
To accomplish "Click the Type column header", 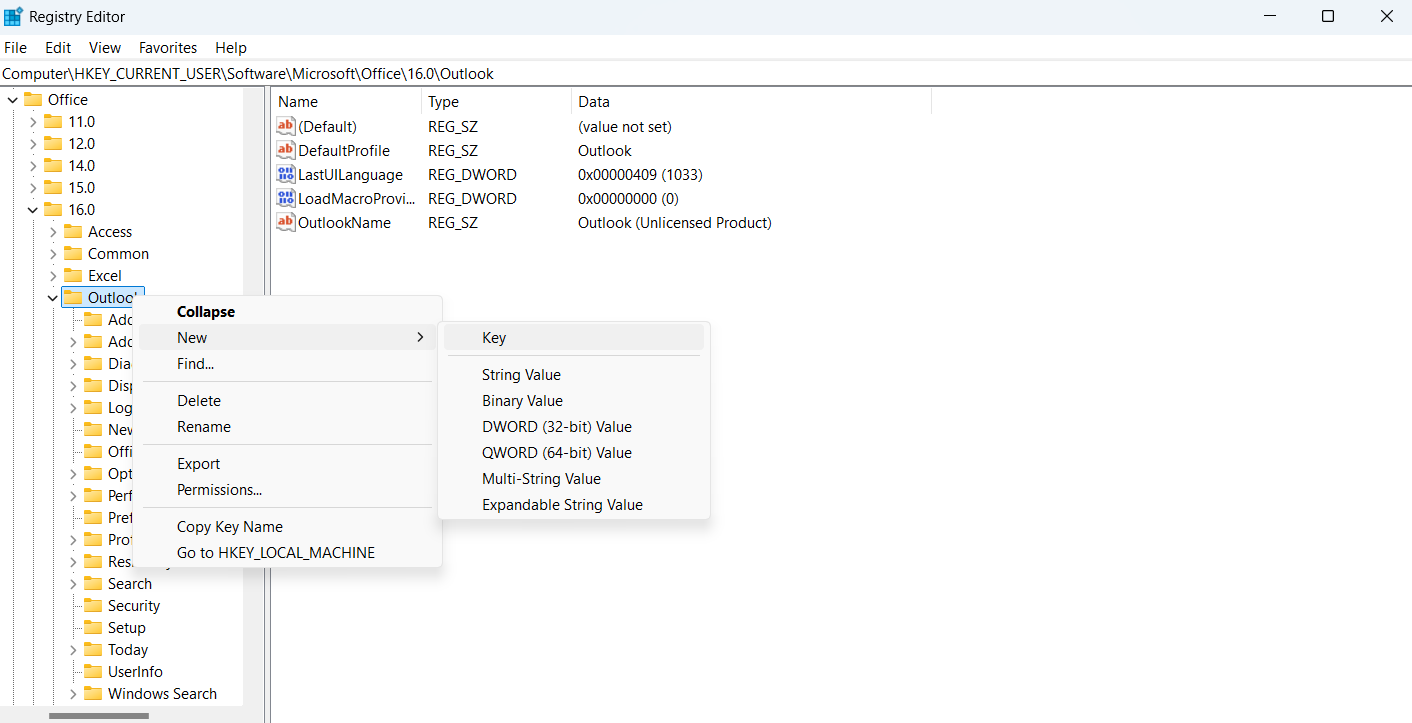I will point(496,102).
